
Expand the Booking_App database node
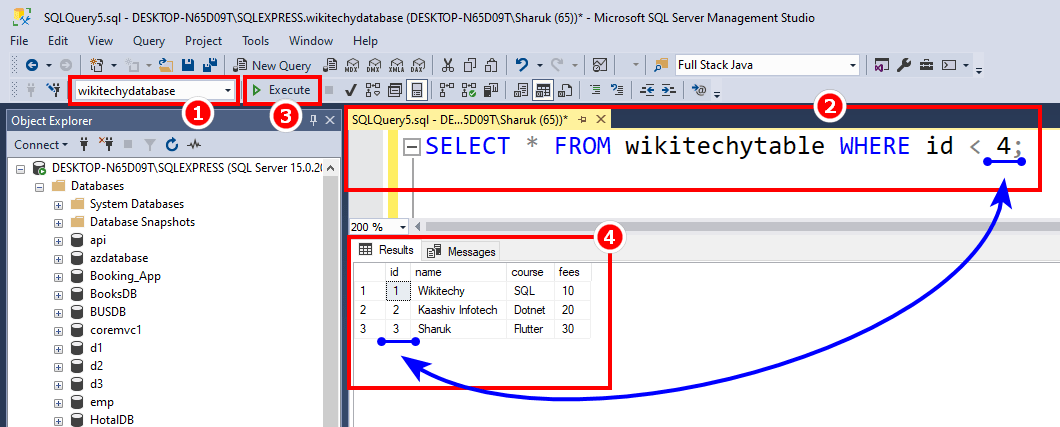coord(58,276)
